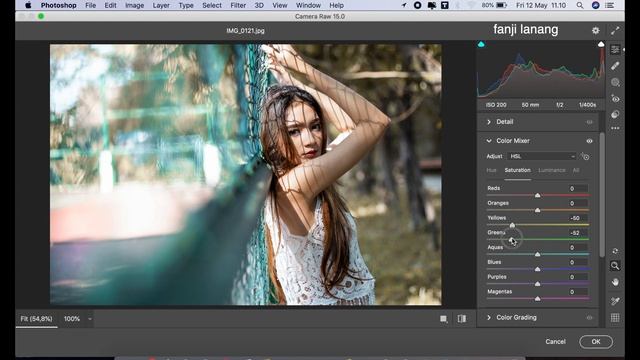Switch to the Hue tab
This screenshot has width=640, height=360.
(491, 170)
